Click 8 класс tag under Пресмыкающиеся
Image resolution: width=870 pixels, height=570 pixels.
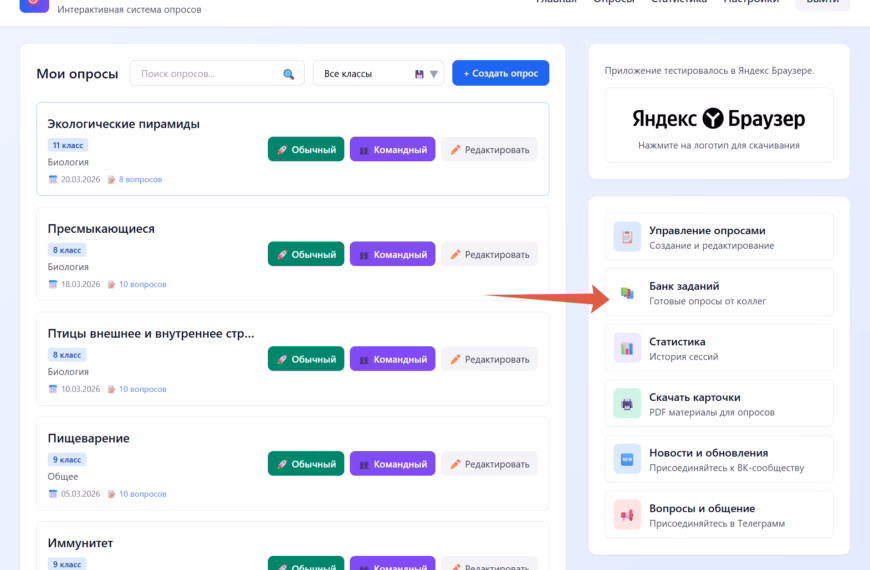point(67,250)
